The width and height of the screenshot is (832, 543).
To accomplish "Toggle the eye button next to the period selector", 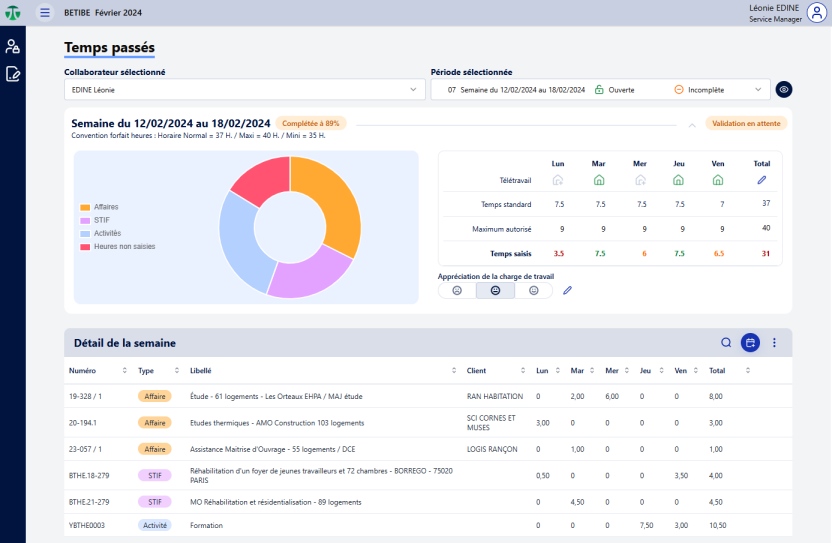I will pos(784,89).
